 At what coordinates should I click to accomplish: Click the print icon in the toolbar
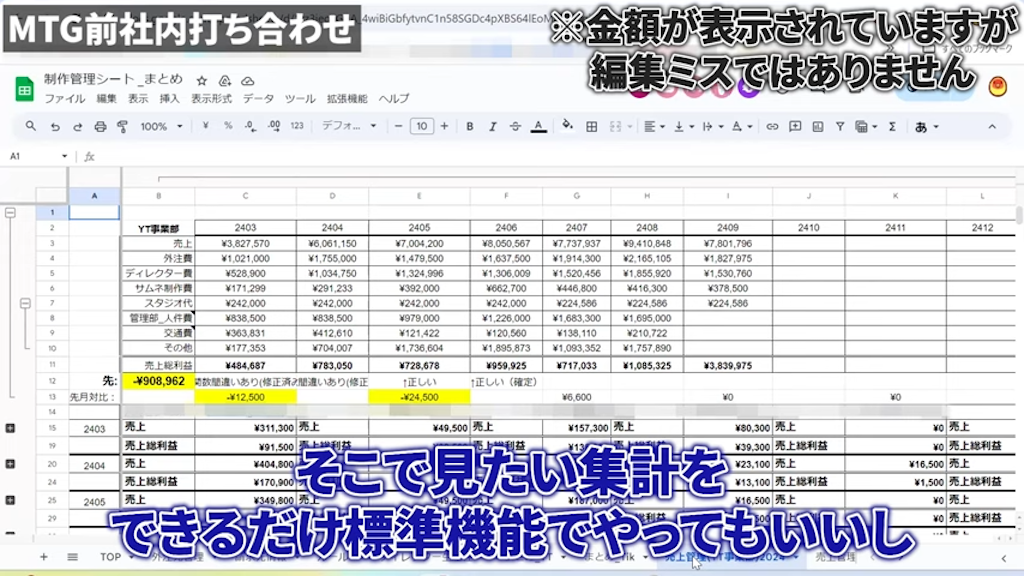98,126
